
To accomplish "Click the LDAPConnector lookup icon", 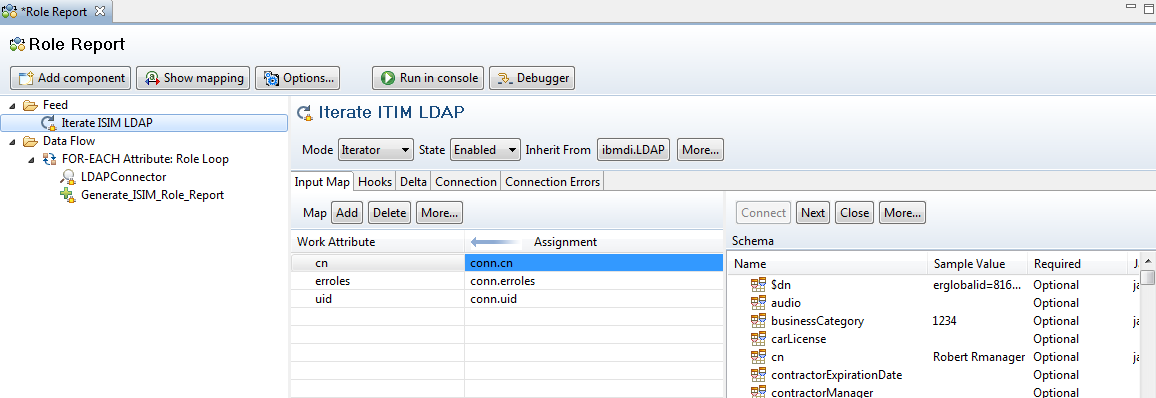I will point(69,177).
